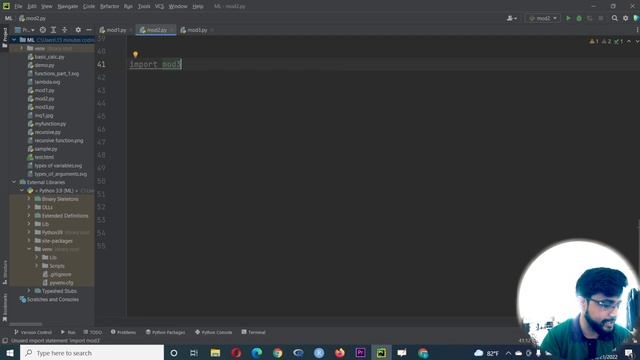
Task: Open the Refactor menu
Action: [x=109, y=6]
